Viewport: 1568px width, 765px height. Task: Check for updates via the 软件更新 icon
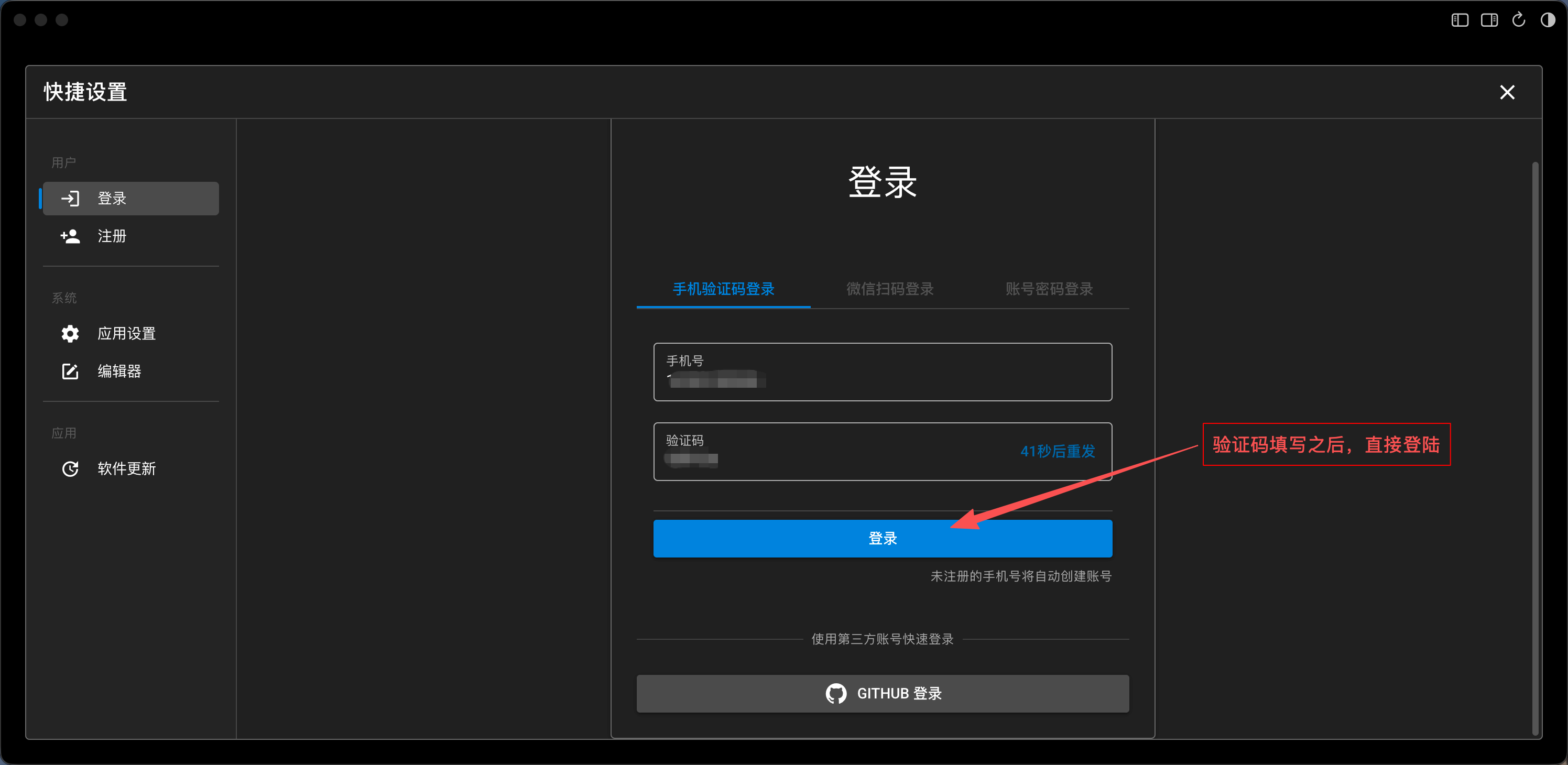tap(70, 468)
